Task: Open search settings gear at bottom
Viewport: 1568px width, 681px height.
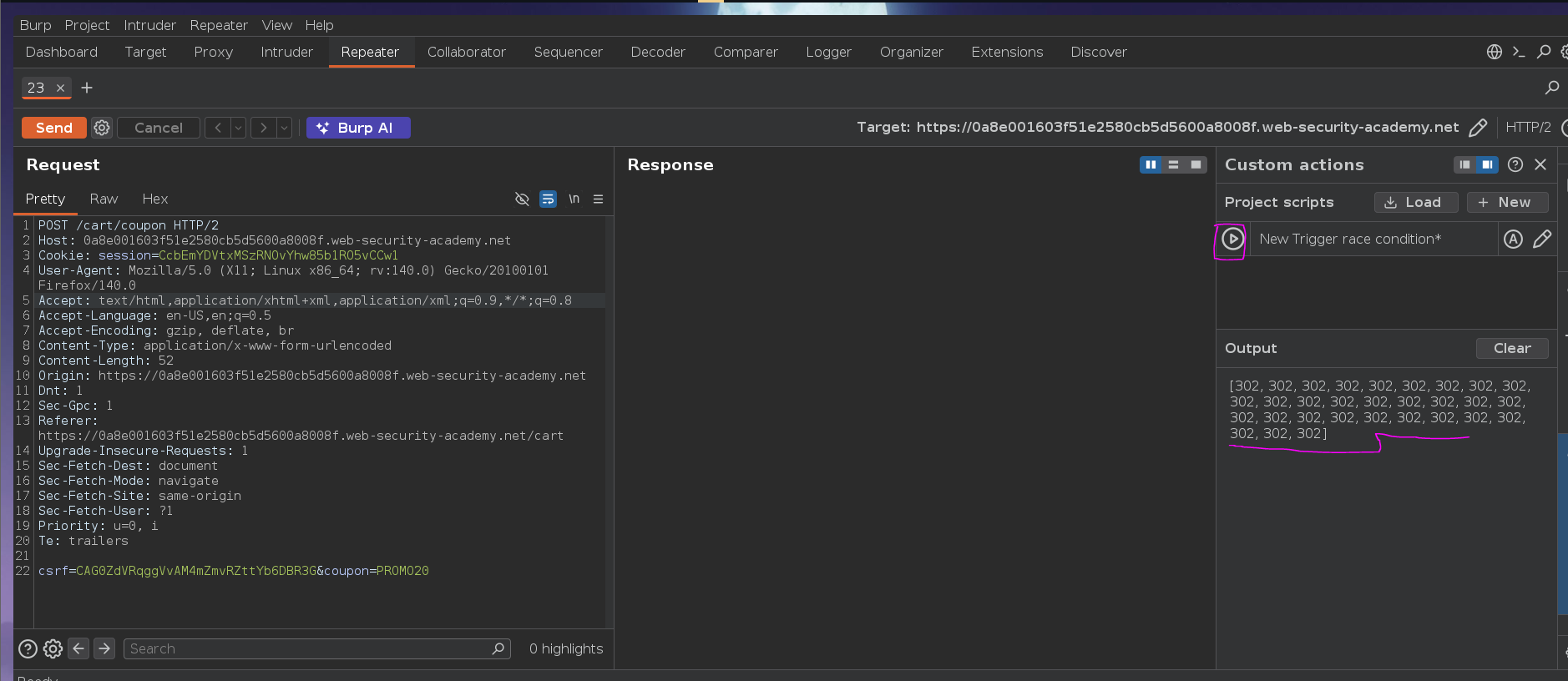Action: point(53,648)
